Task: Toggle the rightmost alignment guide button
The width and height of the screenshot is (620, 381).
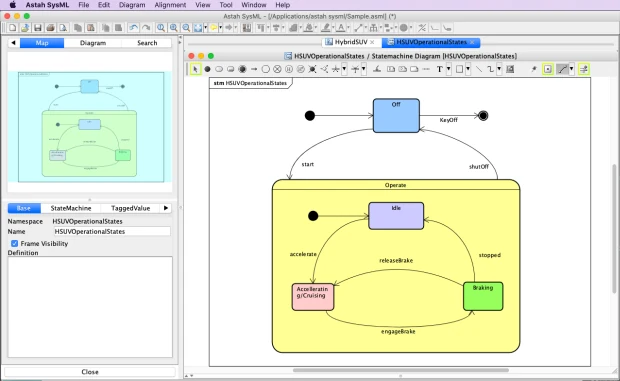Action: [584, 69]
